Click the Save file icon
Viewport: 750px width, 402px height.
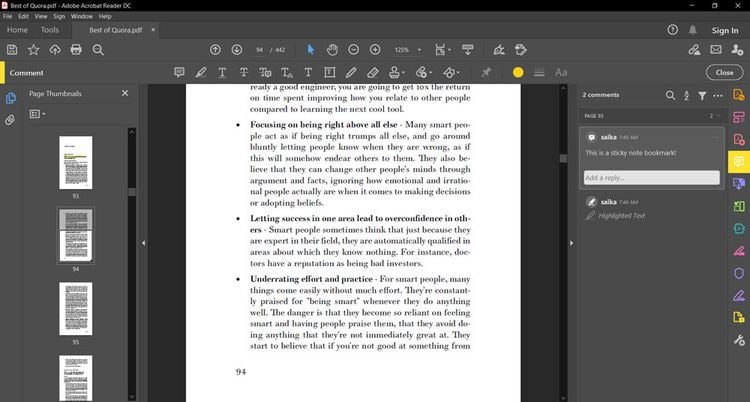coord(12,50)
